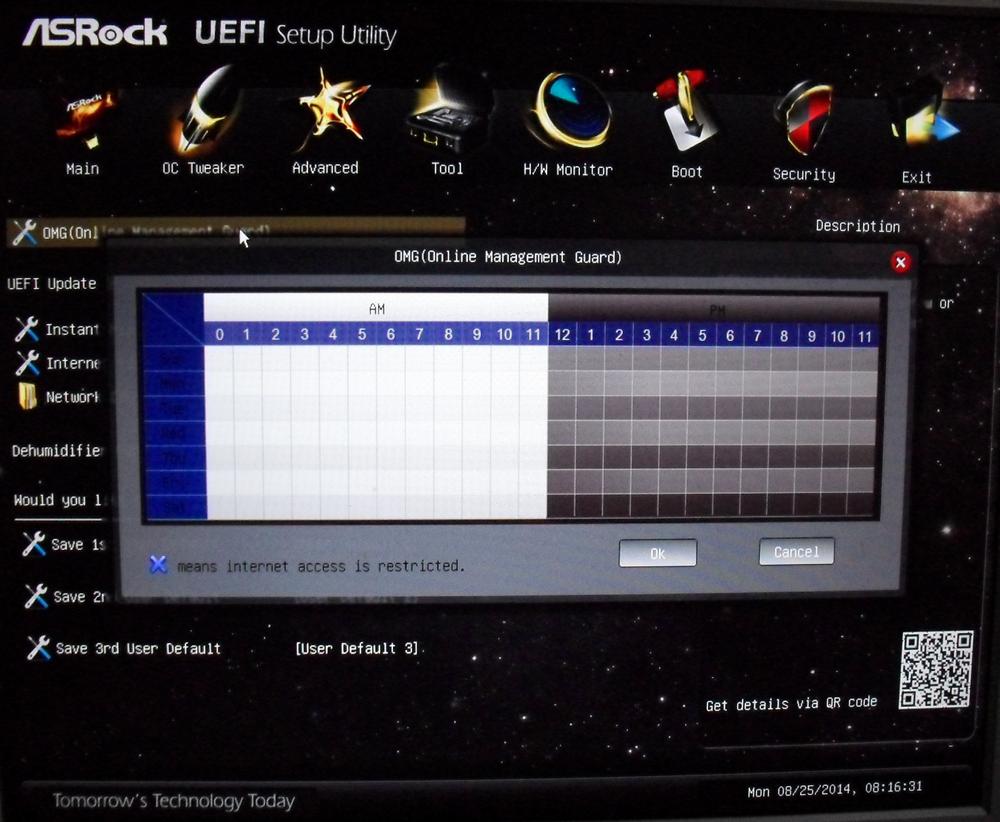Open the Network Configuration folder icon
The image size is (1000, 822).
(27, 396)
